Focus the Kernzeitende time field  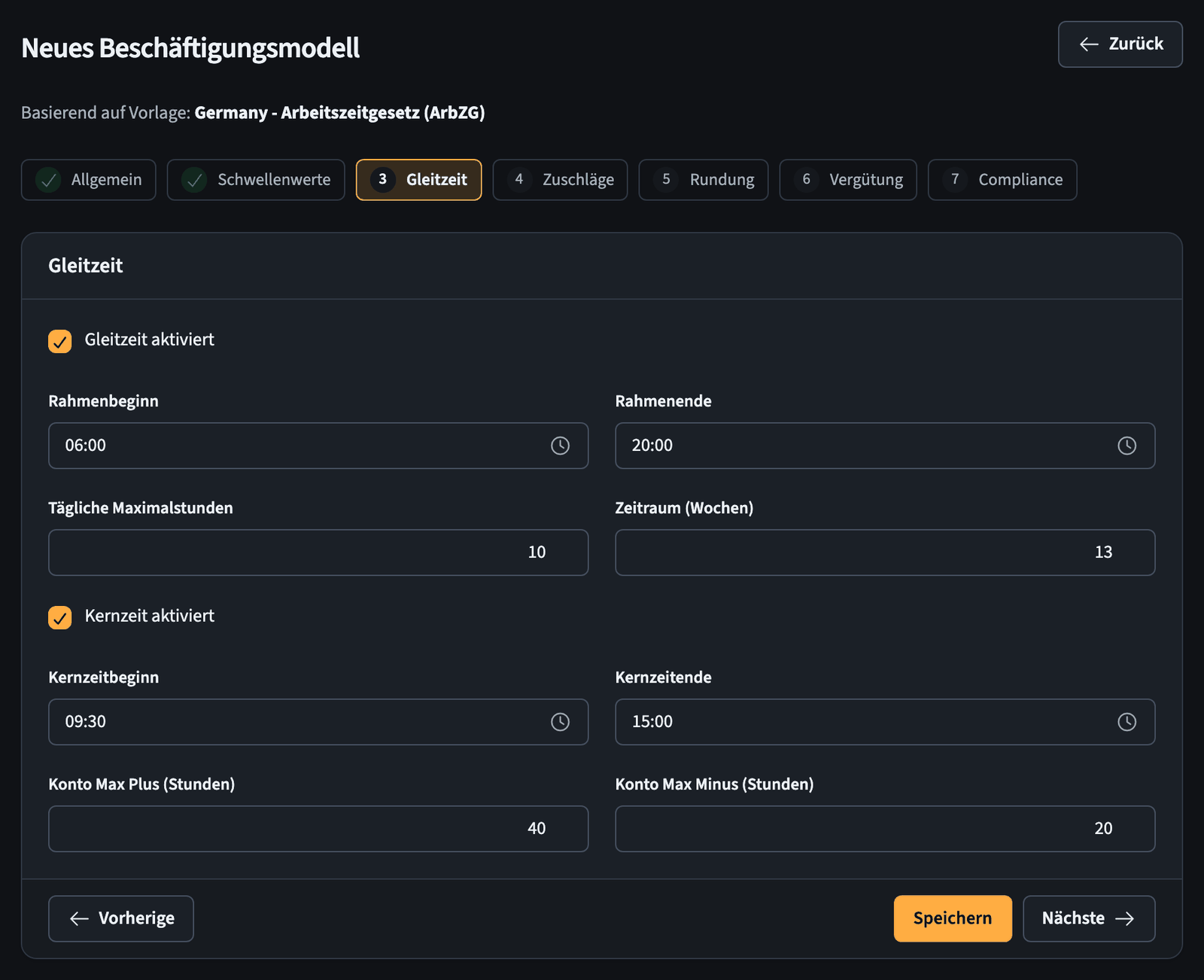tap(885, 722)
